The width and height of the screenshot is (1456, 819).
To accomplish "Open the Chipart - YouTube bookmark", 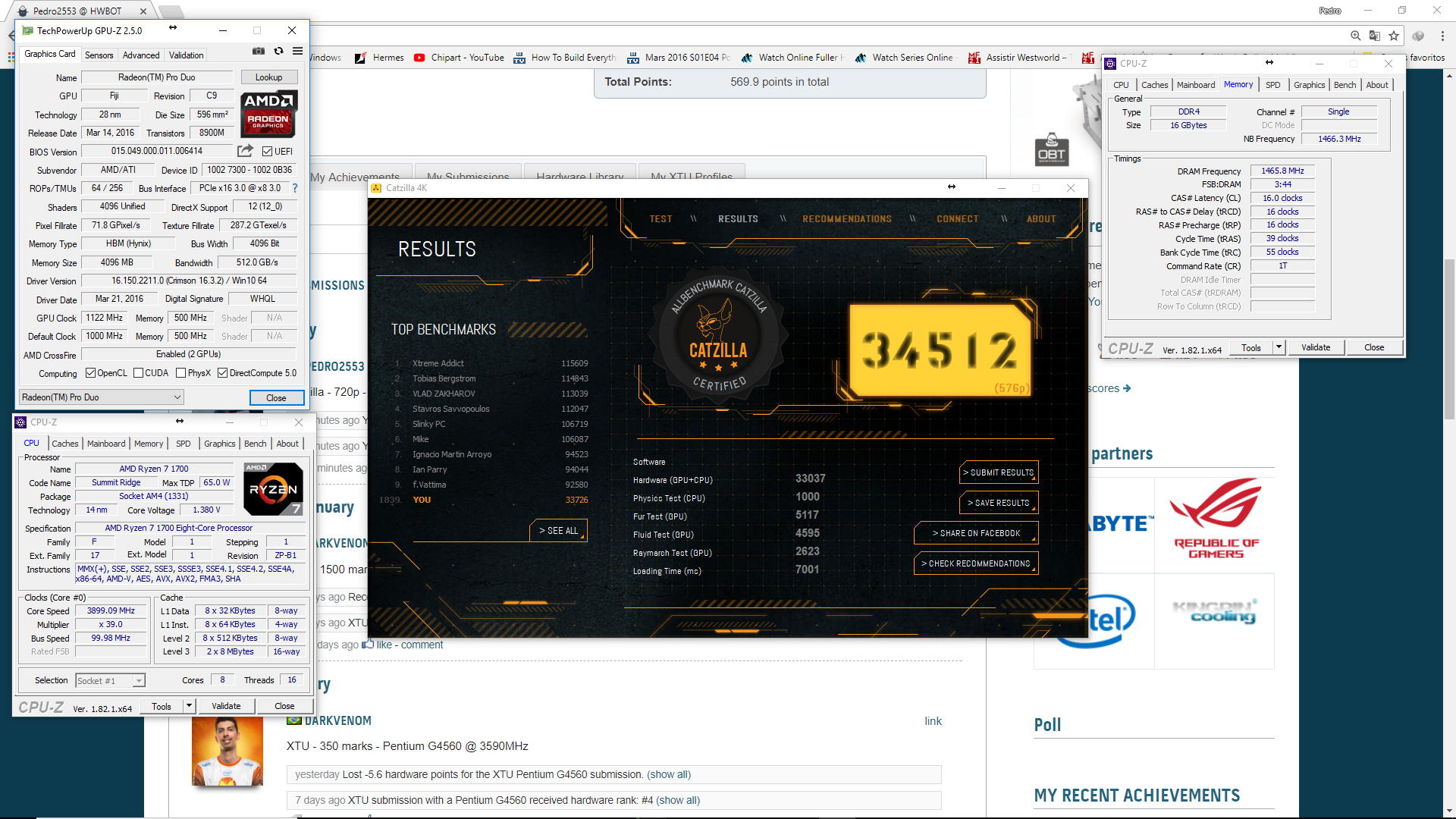I will [x=460, y=58].
